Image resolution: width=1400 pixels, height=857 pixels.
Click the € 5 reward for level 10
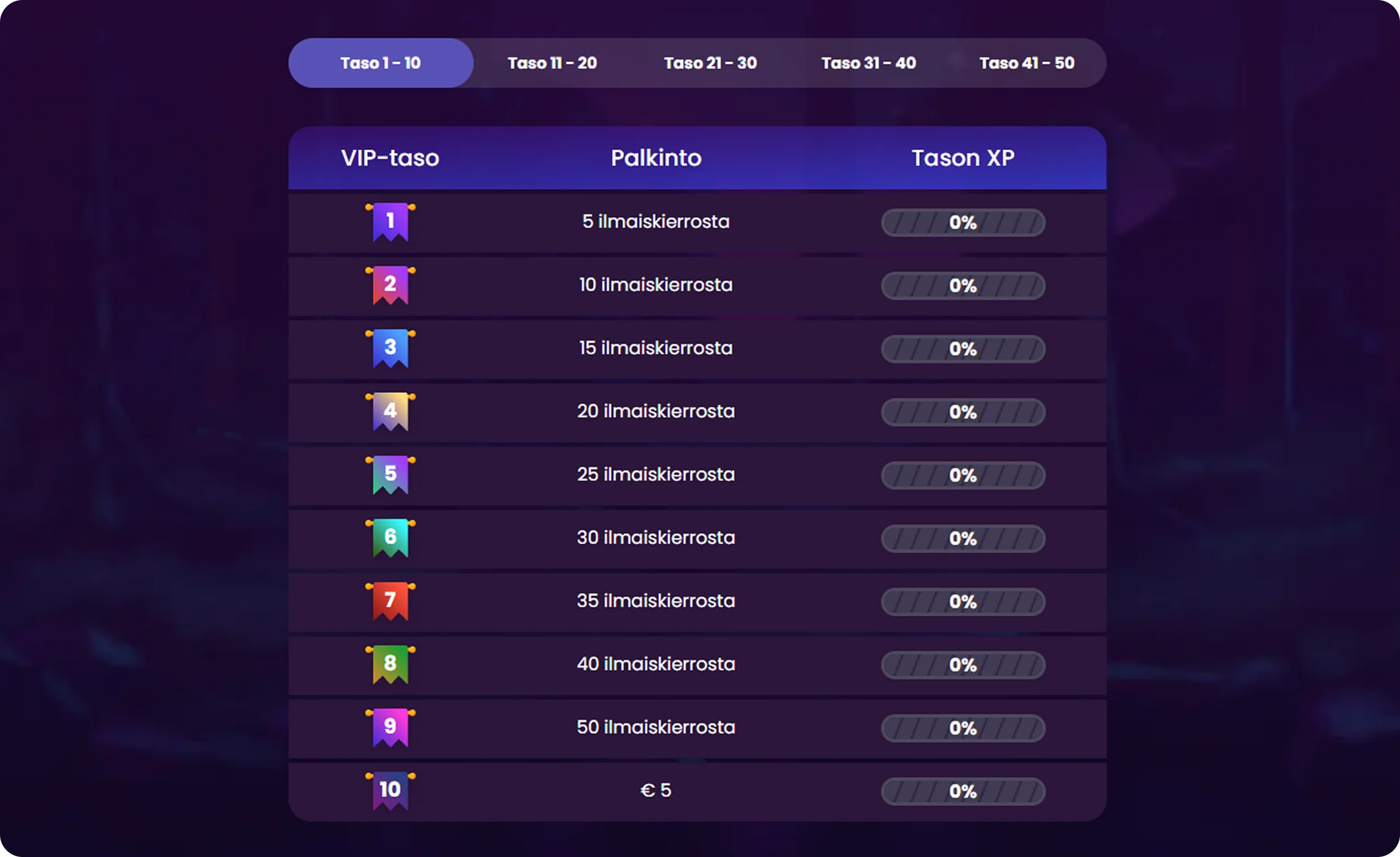click(x=655, y=790)
